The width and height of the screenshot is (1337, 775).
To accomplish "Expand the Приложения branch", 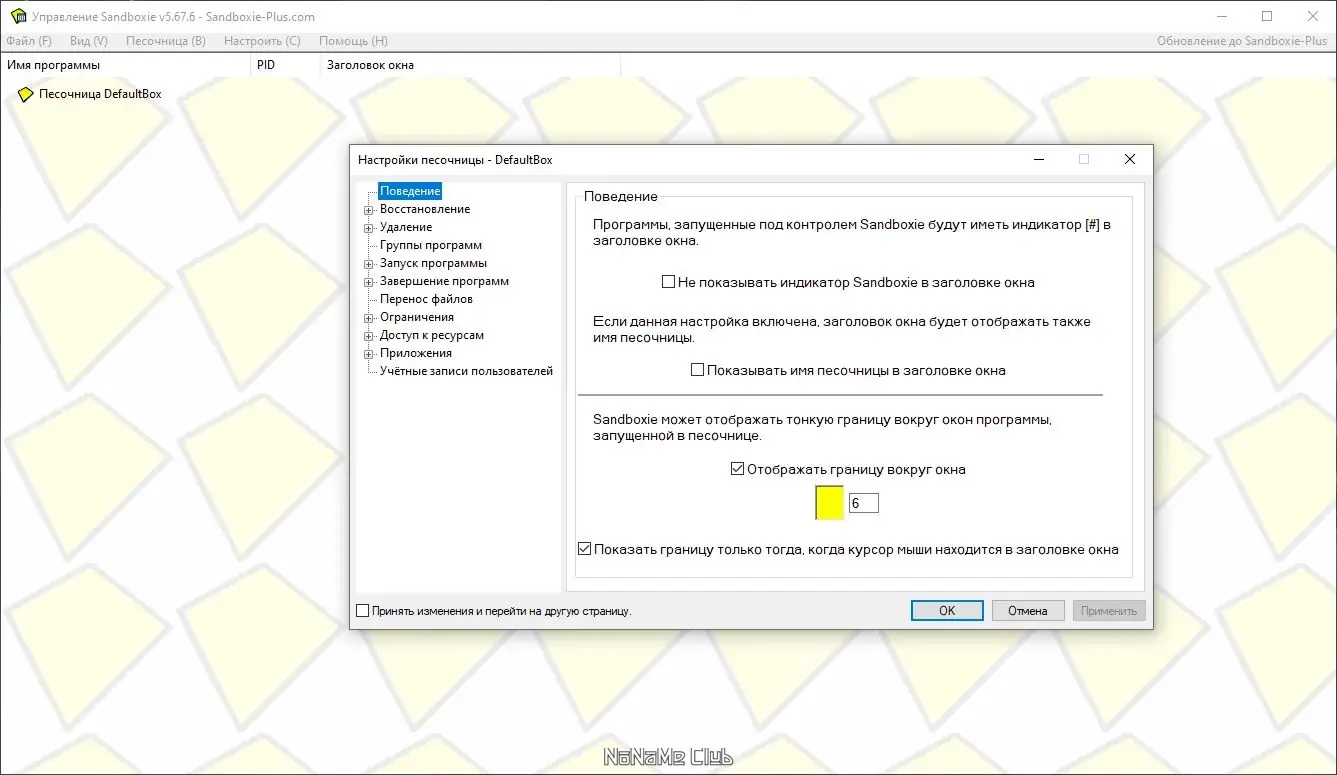I will (370, 353).
